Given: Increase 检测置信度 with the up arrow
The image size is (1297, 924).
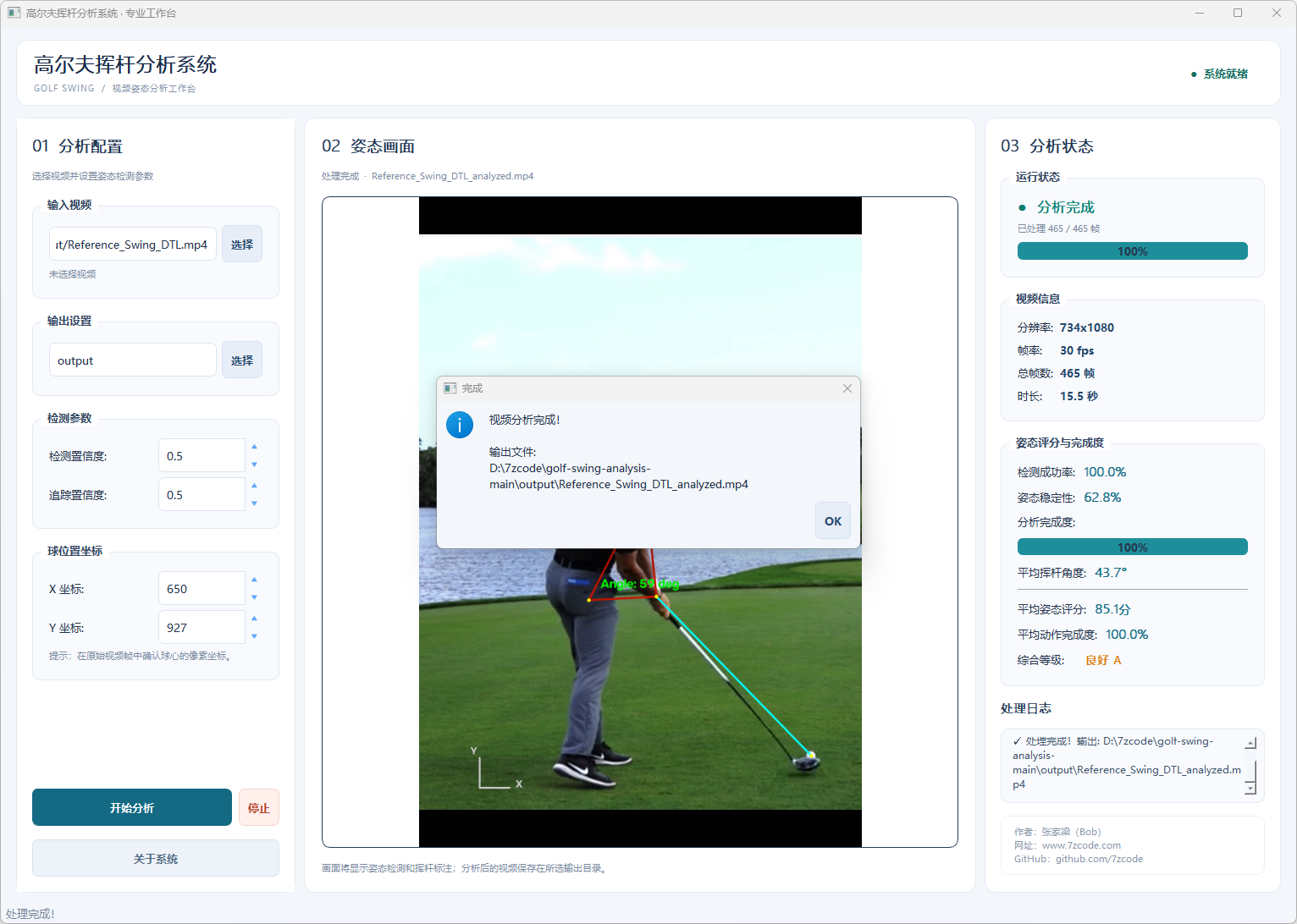Looking at the screenshot, I should 254,447.
